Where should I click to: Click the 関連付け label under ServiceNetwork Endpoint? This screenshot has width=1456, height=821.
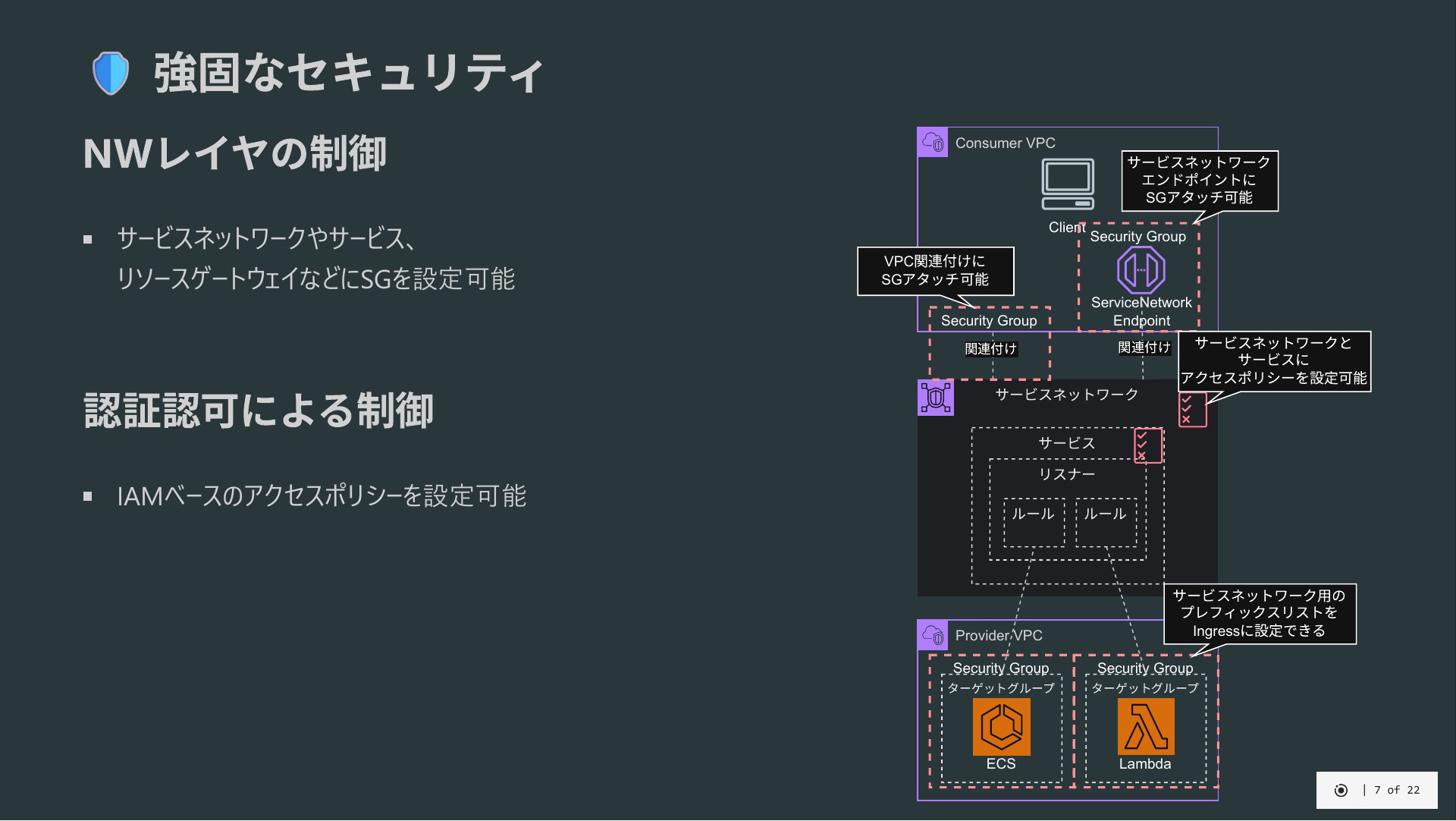coord(1144,348)
